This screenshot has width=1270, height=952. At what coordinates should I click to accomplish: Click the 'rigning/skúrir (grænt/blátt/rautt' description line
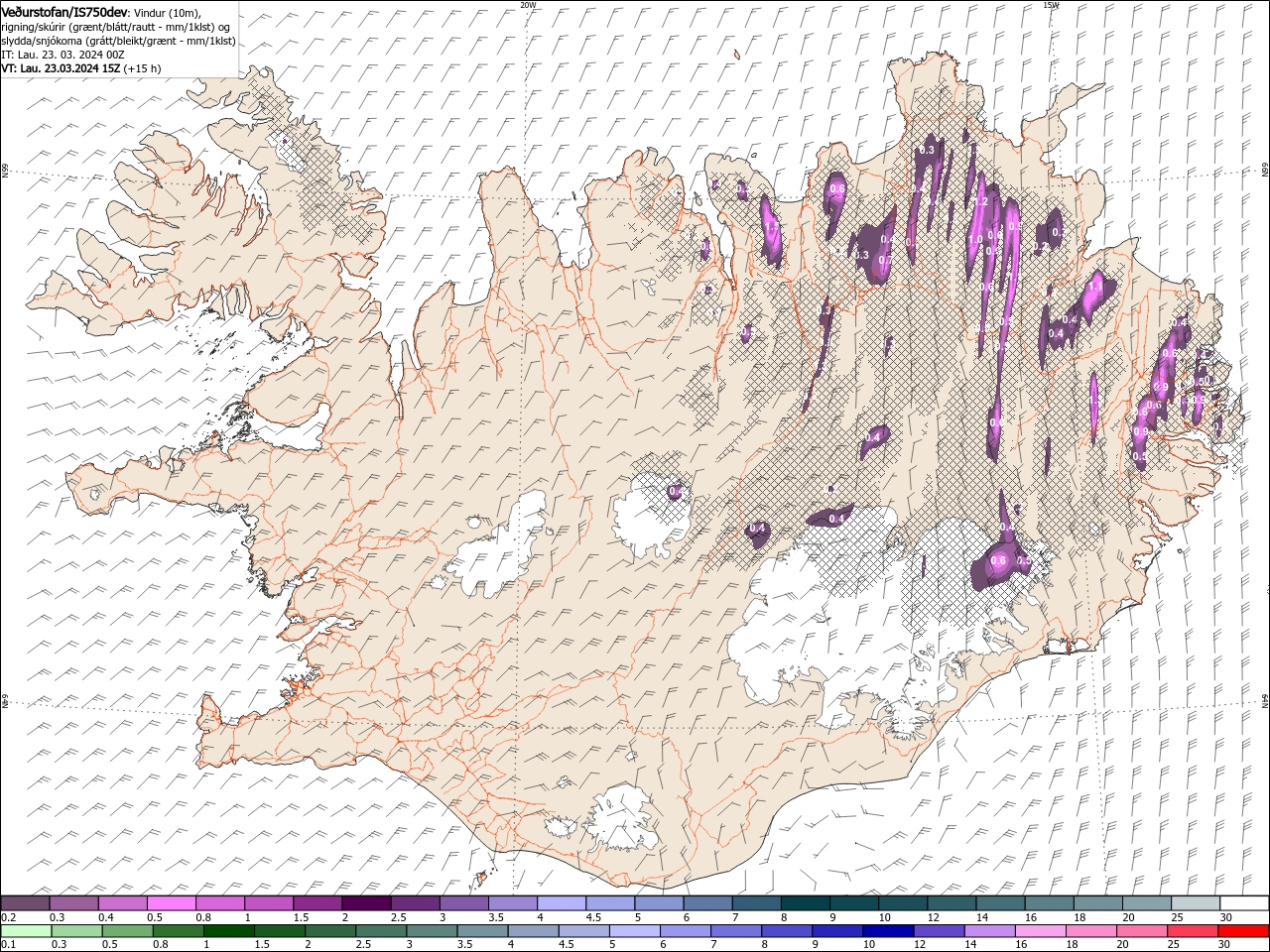[116, 27]
